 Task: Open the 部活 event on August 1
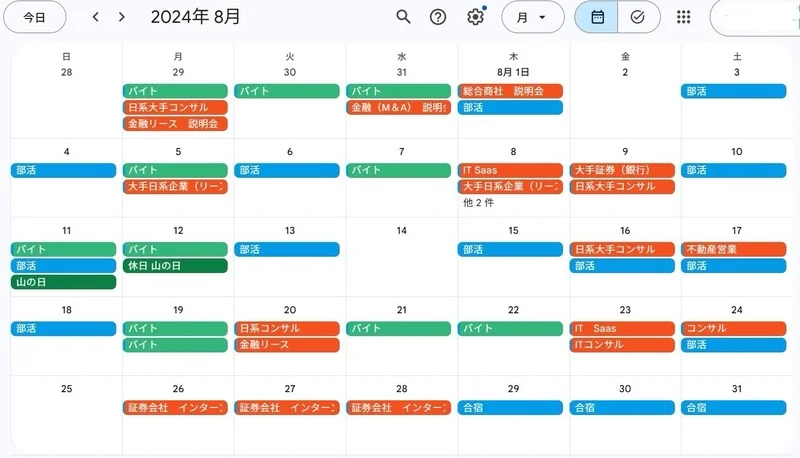[510, 107]
